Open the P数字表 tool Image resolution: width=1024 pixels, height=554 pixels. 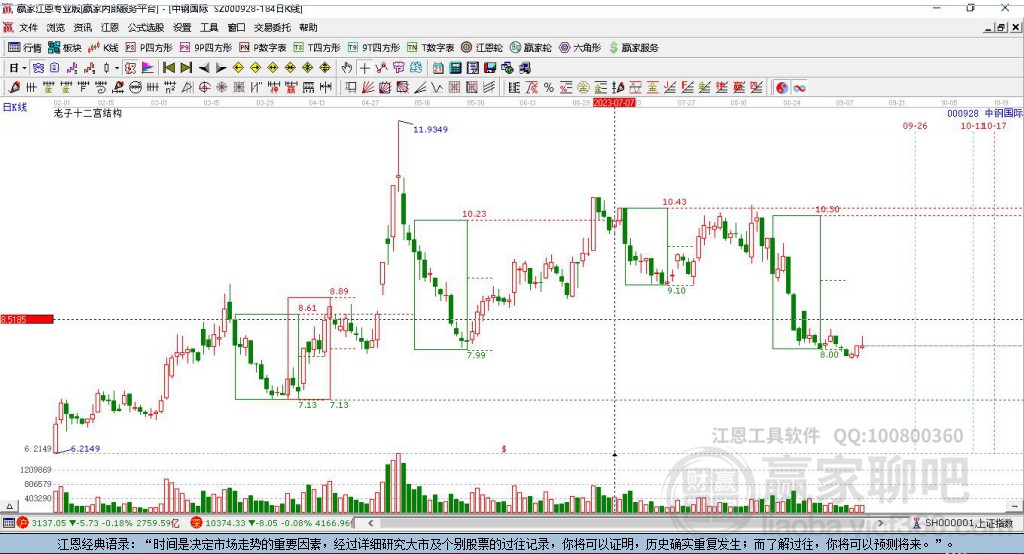click(x=263, y=48)
